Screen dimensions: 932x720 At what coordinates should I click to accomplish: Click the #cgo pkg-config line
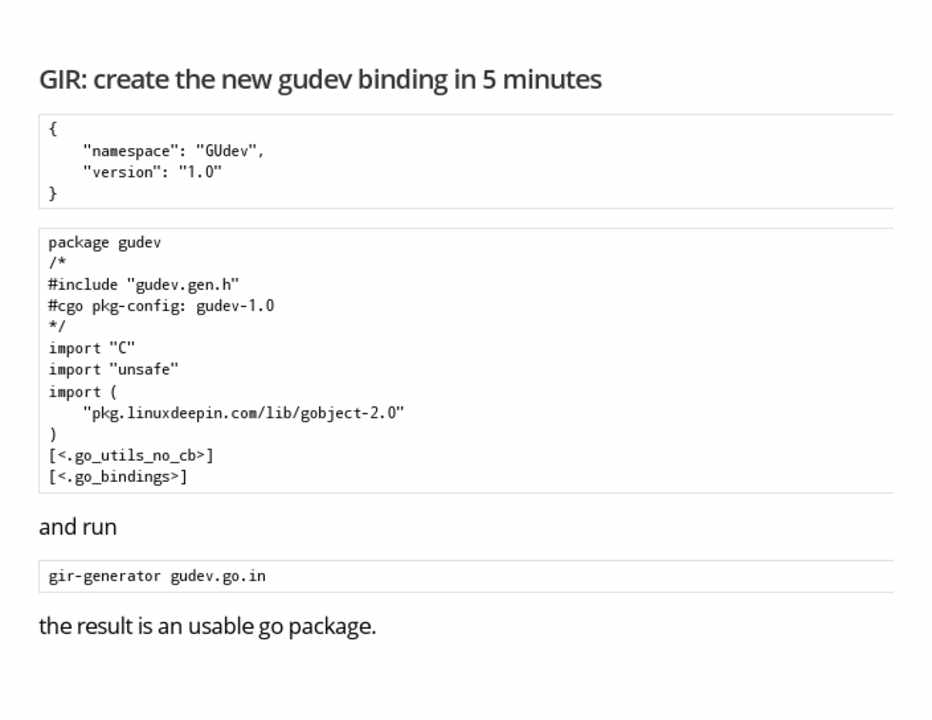click(161, 306)
